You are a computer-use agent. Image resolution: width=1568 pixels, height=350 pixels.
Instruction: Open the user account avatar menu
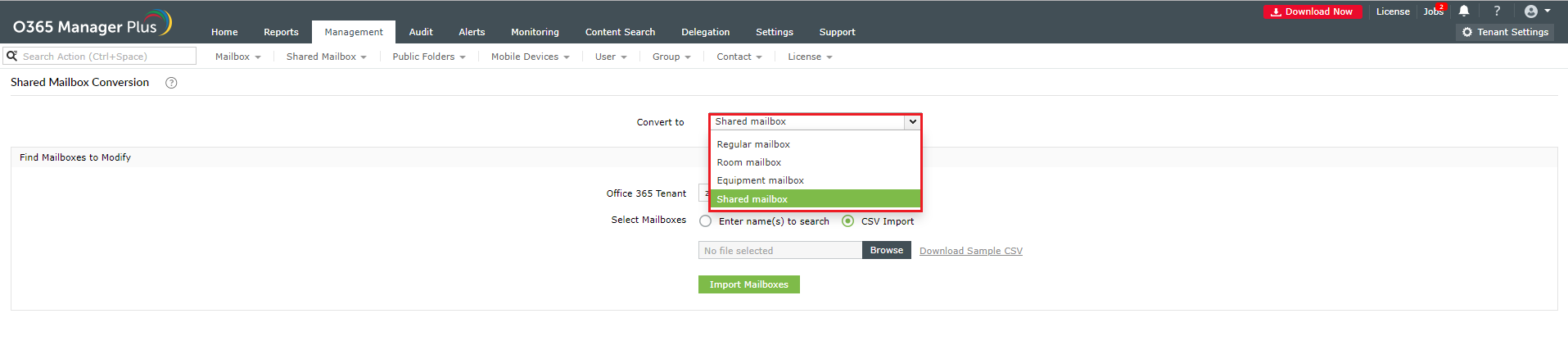[1537, 11]
